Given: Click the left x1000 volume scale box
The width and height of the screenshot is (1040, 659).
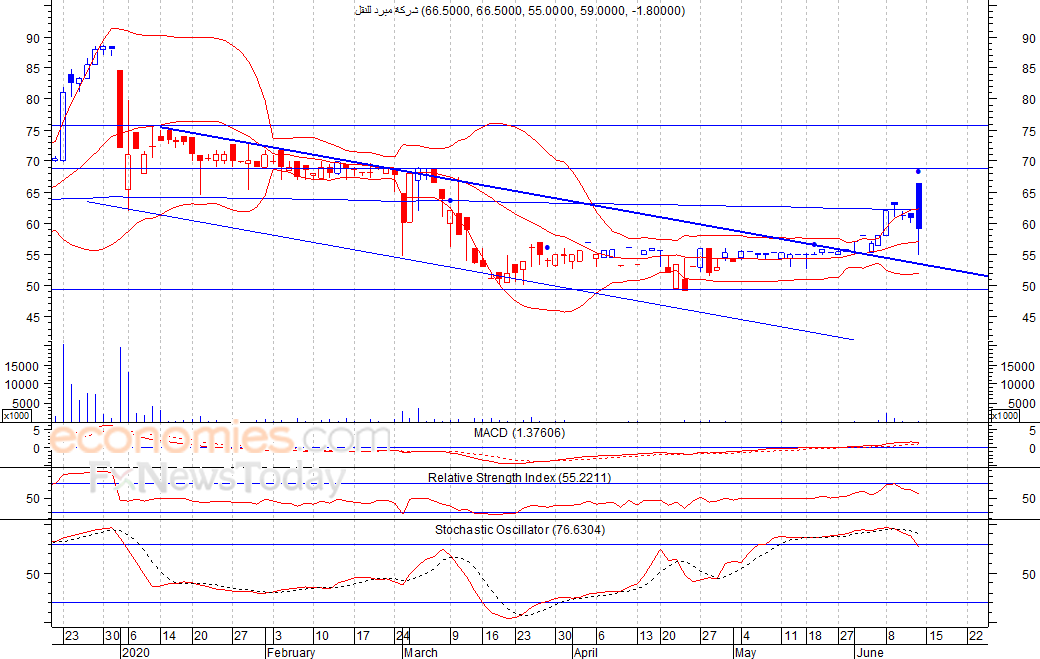Looking at the screenshot, I should (x=17, y=416).
